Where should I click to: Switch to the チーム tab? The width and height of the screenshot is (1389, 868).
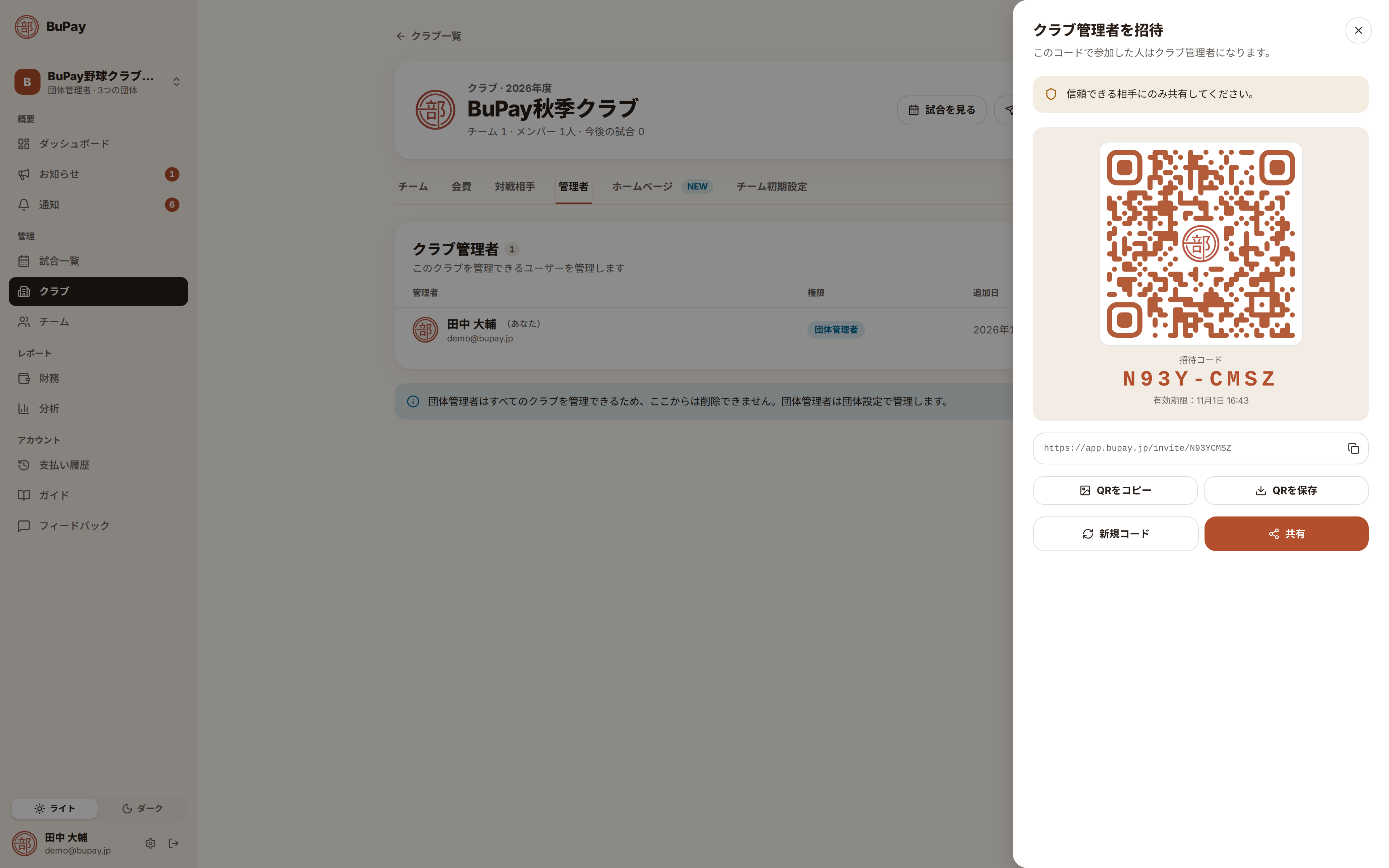413,187
